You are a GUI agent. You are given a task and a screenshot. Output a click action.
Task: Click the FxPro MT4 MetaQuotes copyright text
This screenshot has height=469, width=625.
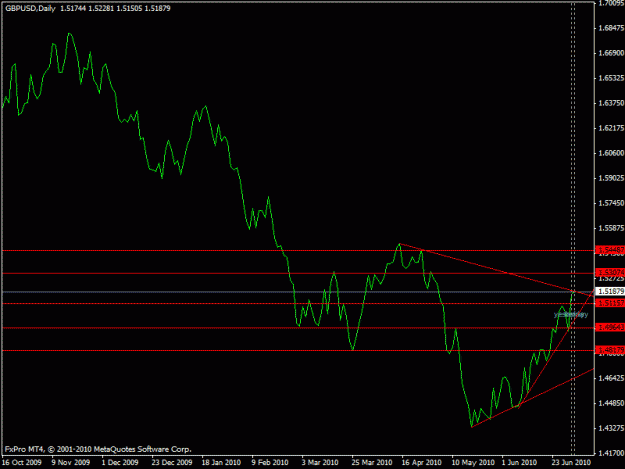pyautogui.click(x=98, y=449)
